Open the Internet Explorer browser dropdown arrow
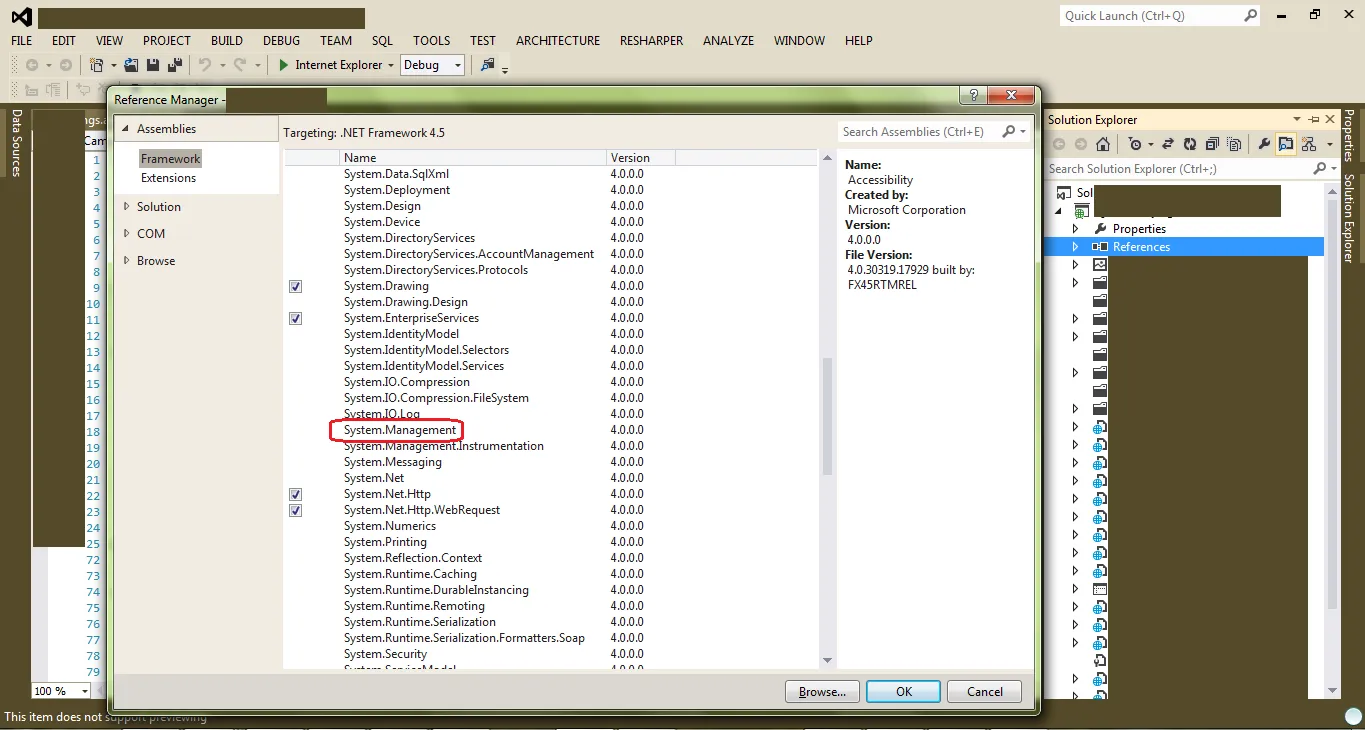The image size is (1365, 730). coord(390,65)
